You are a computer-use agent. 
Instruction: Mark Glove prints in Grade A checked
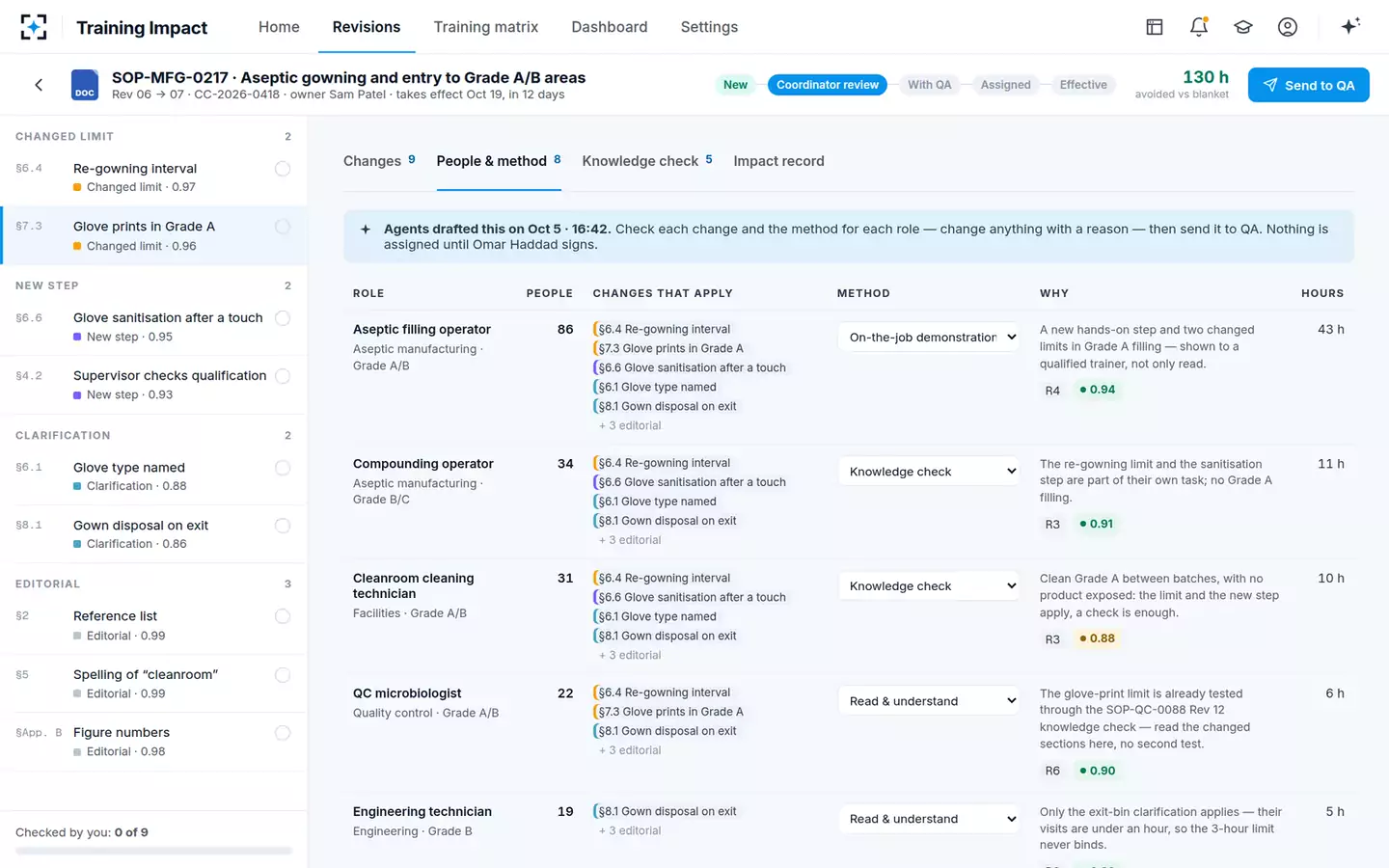[283, 227]
